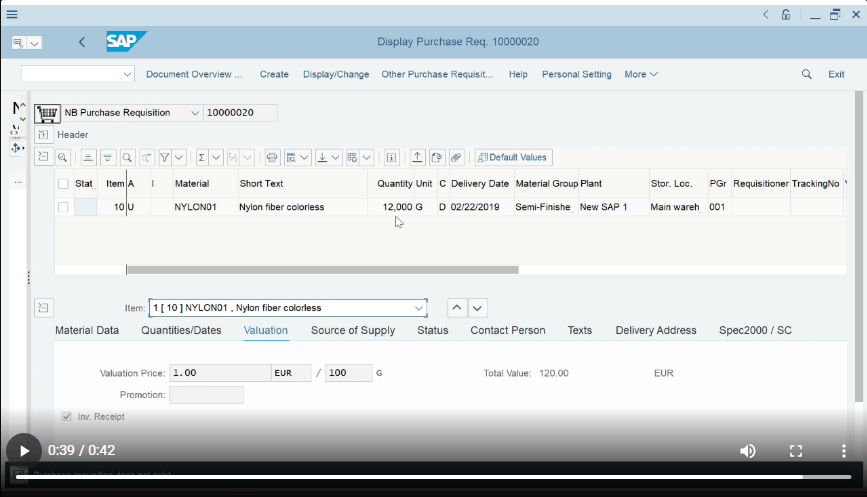Click Personal Setting menu item
The height and width of the screenshot is (497, 867).
click(x=577, y=74)
